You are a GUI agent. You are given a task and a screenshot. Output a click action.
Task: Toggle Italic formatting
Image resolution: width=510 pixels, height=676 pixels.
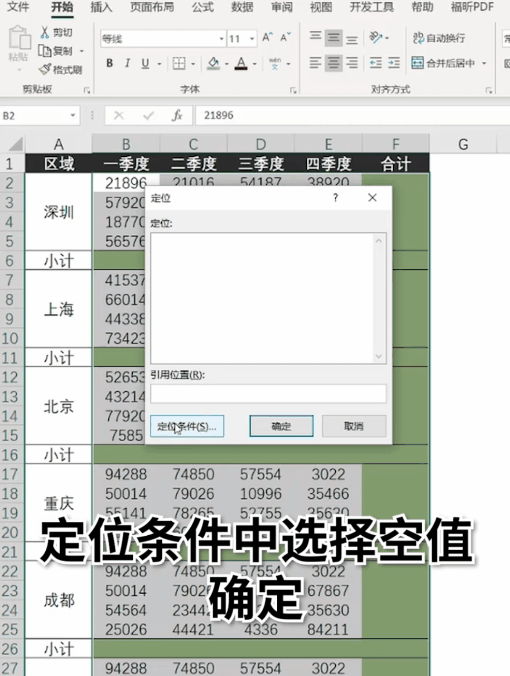127,63
